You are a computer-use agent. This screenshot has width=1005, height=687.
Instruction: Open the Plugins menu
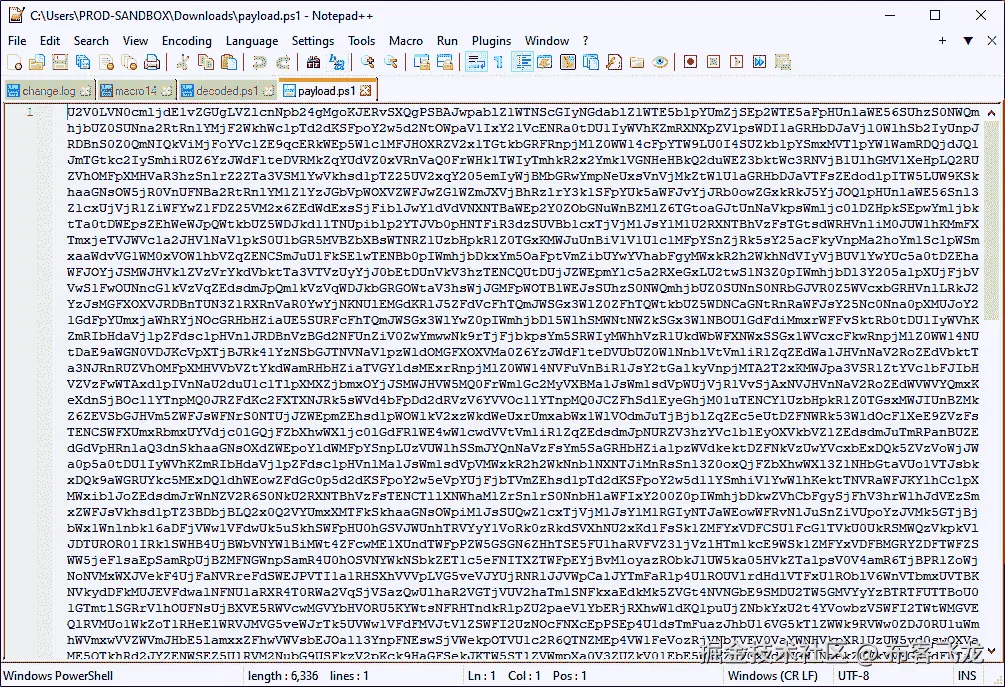tap(492, 40)
